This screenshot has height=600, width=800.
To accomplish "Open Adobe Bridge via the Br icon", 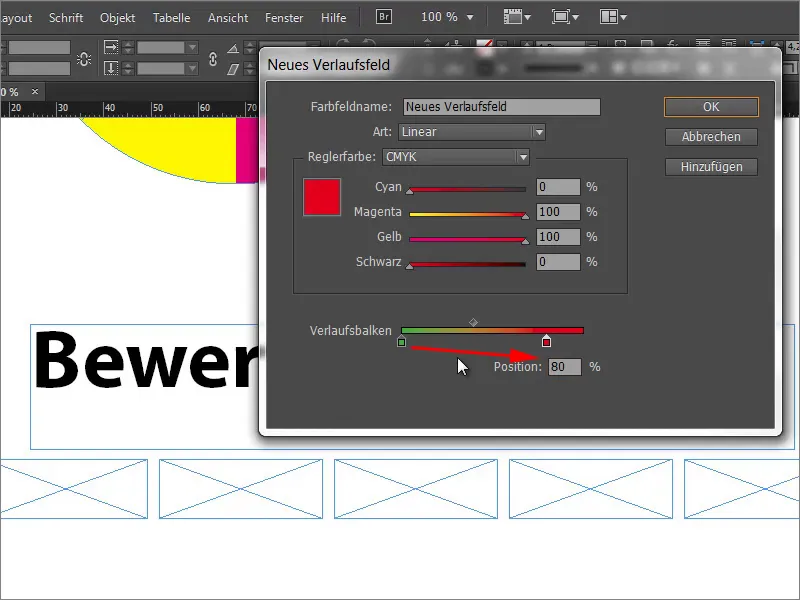I will 384,17.
